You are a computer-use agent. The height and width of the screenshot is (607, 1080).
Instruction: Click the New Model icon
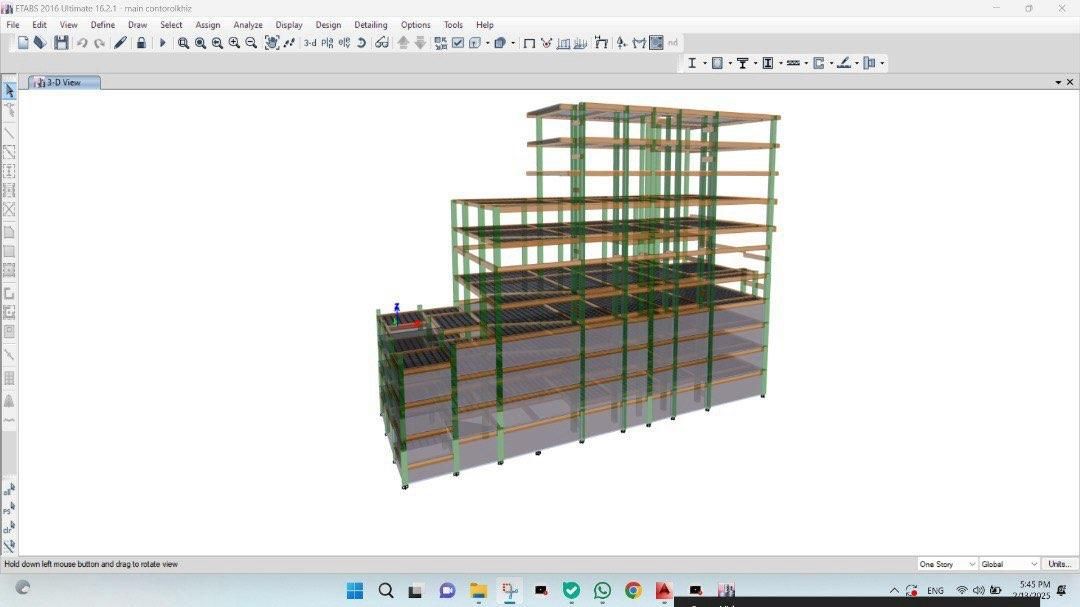coord(23,43)
